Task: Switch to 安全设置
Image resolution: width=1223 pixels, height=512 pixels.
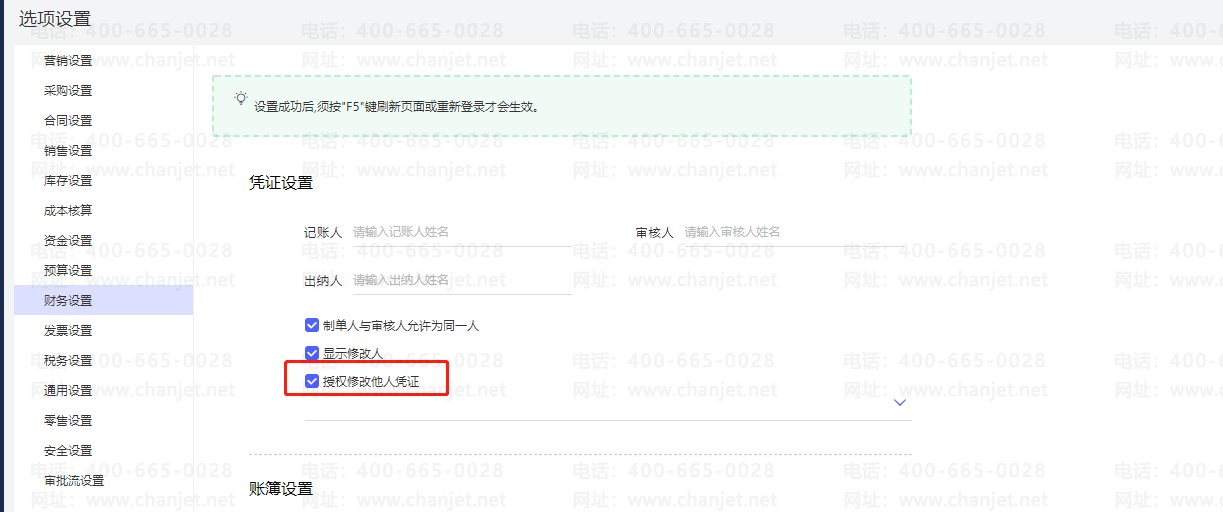Action: click(68, 451)
